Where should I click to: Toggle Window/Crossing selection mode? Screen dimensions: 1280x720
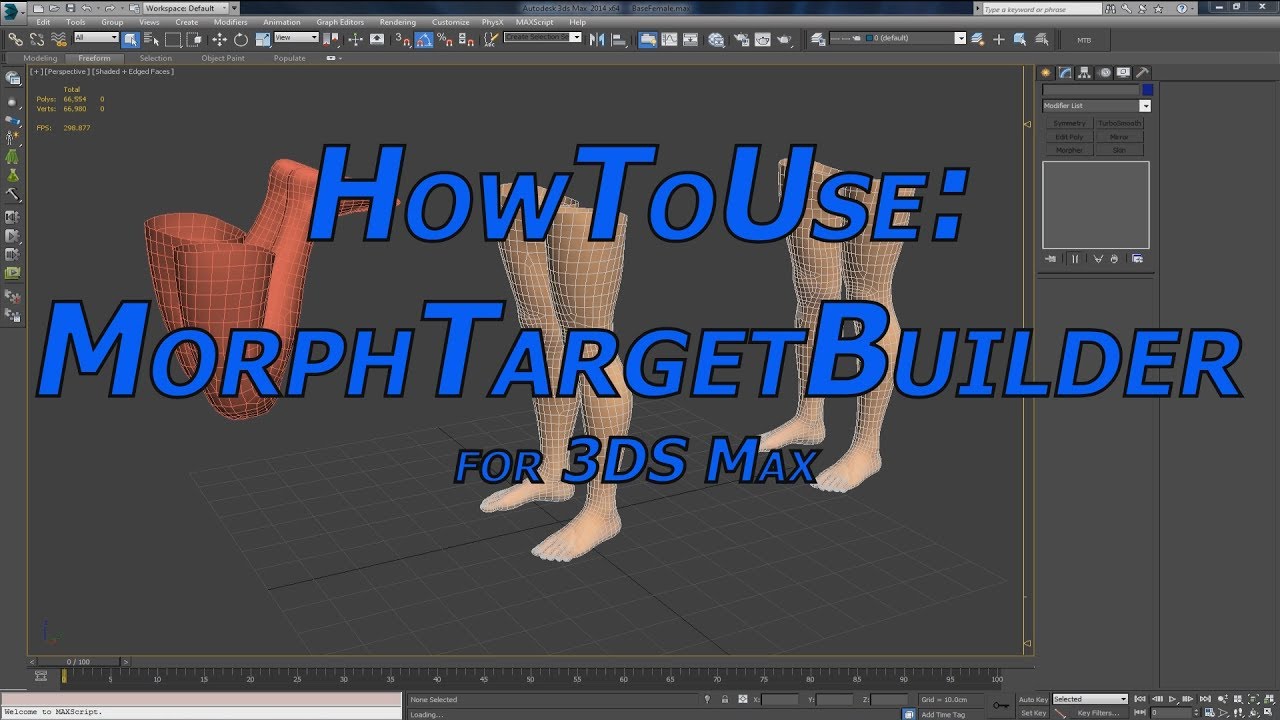tap(194, 39)
